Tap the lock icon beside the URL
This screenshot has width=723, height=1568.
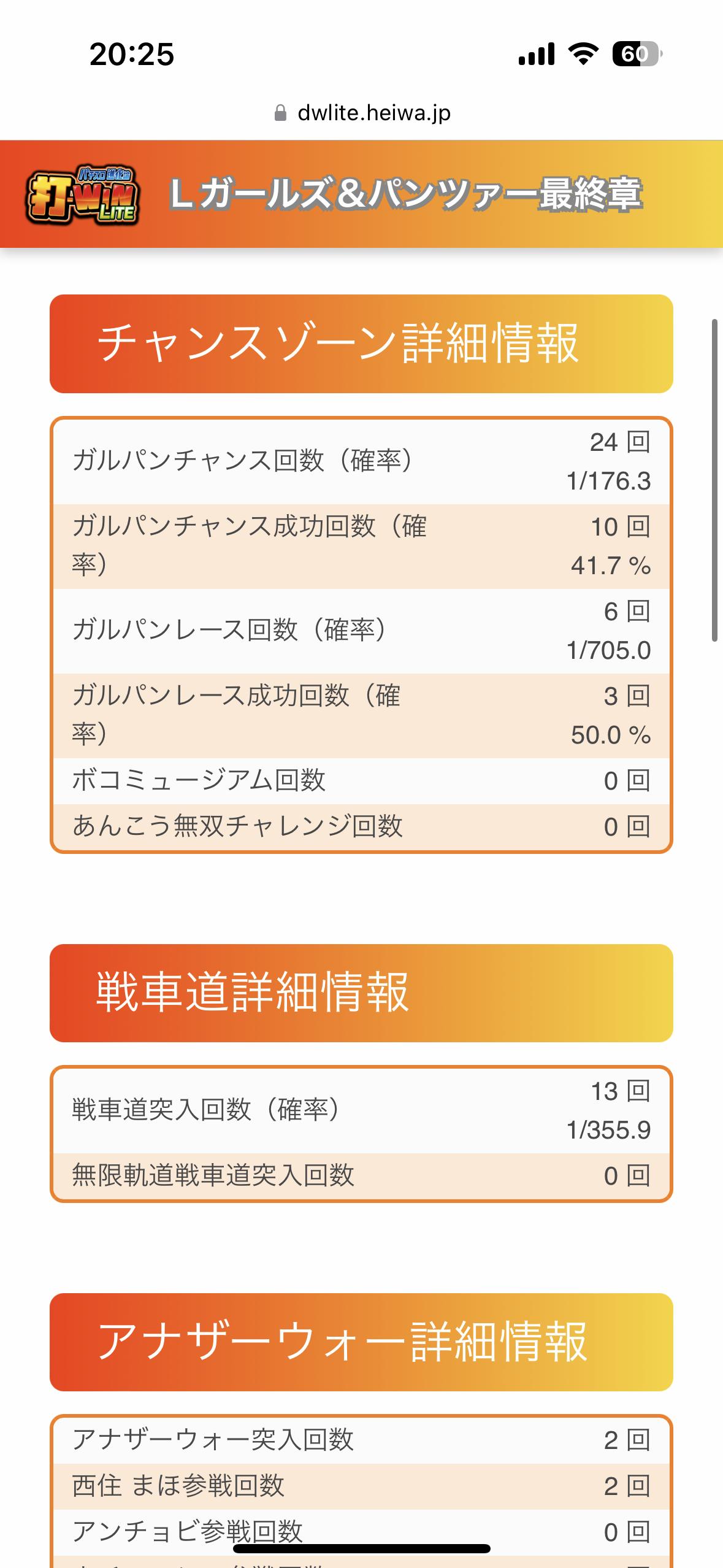pyautogui.click(x=280, y=113)
